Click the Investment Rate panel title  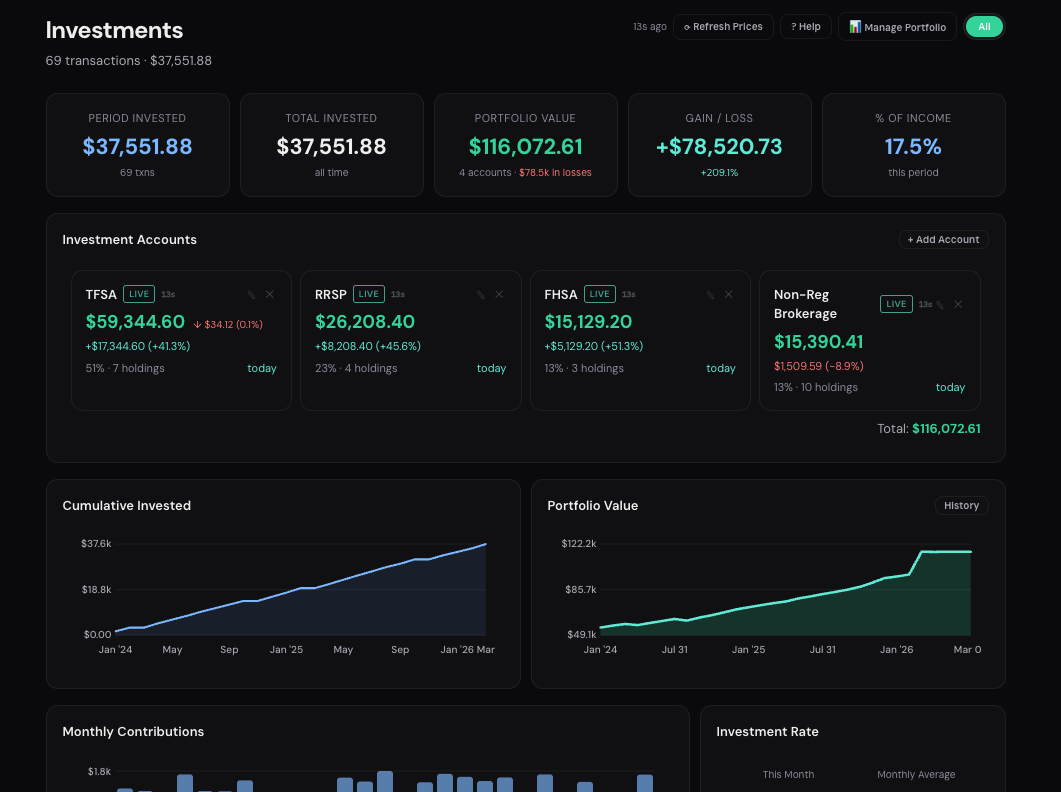pyautogui.click(x=767, y=732)
